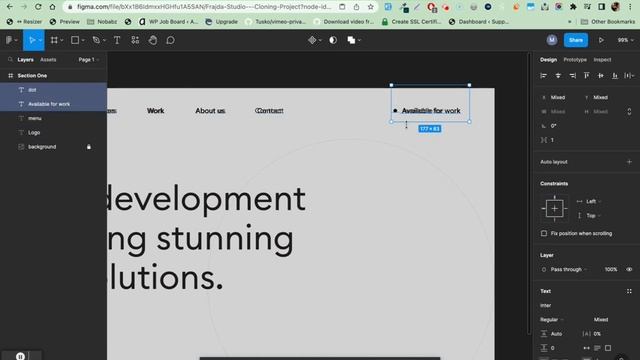Click the Share button

(x=576, y=40)
